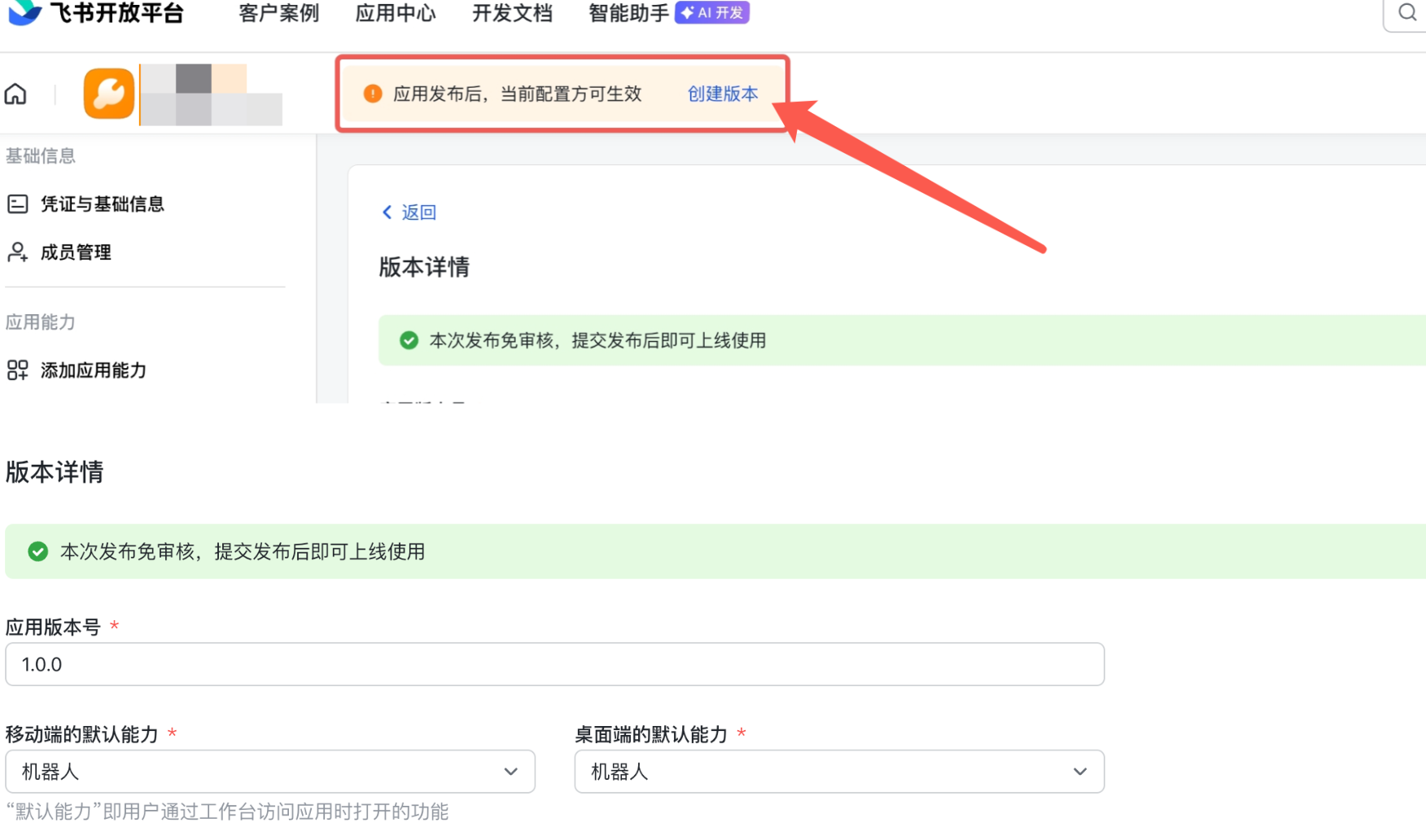Viewport: 1426px width, 840px height.
Task: Click the 应用版本号 input field
Action: click(x=555, y=664)
